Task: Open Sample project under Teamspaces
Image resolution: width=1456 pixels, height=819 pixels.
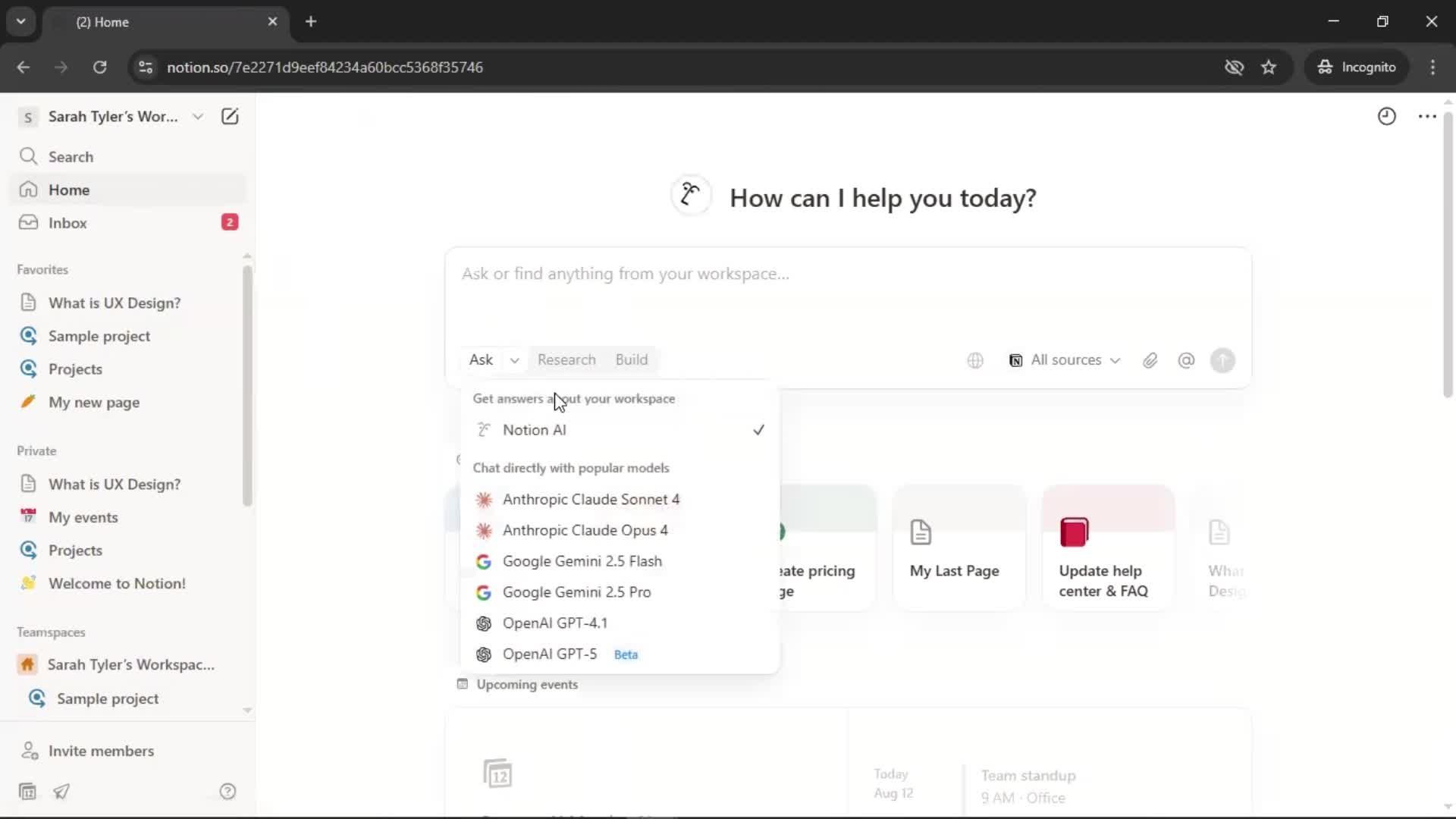Action: [x=127, y=698]
